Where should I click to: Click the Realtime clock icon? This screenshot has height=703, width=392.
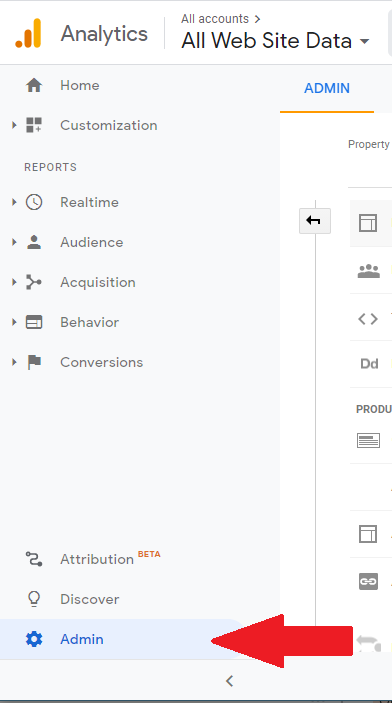point(34,202)
